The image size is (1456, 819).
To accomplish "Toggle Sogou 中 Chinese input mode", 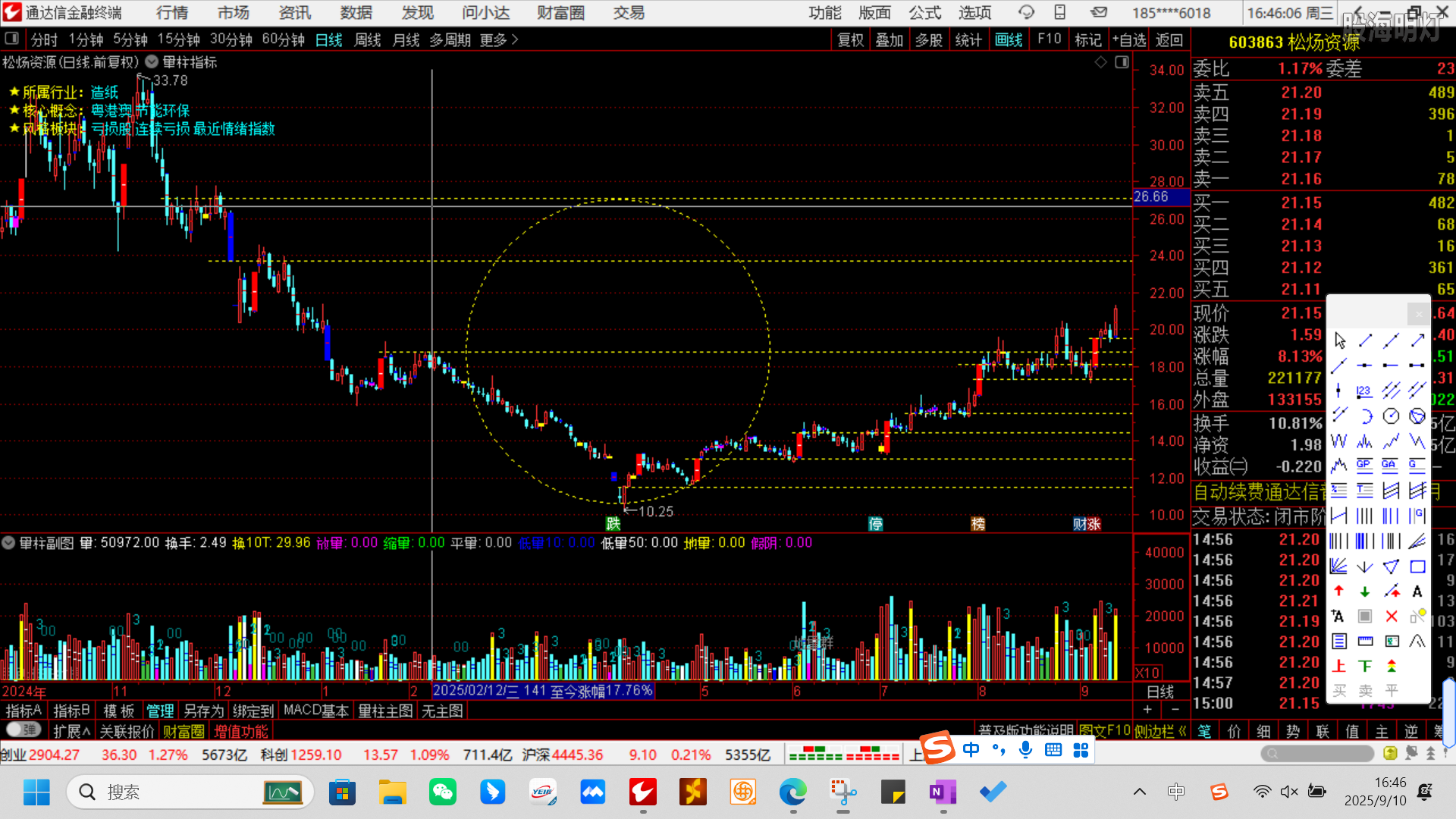I will (971, 750).
